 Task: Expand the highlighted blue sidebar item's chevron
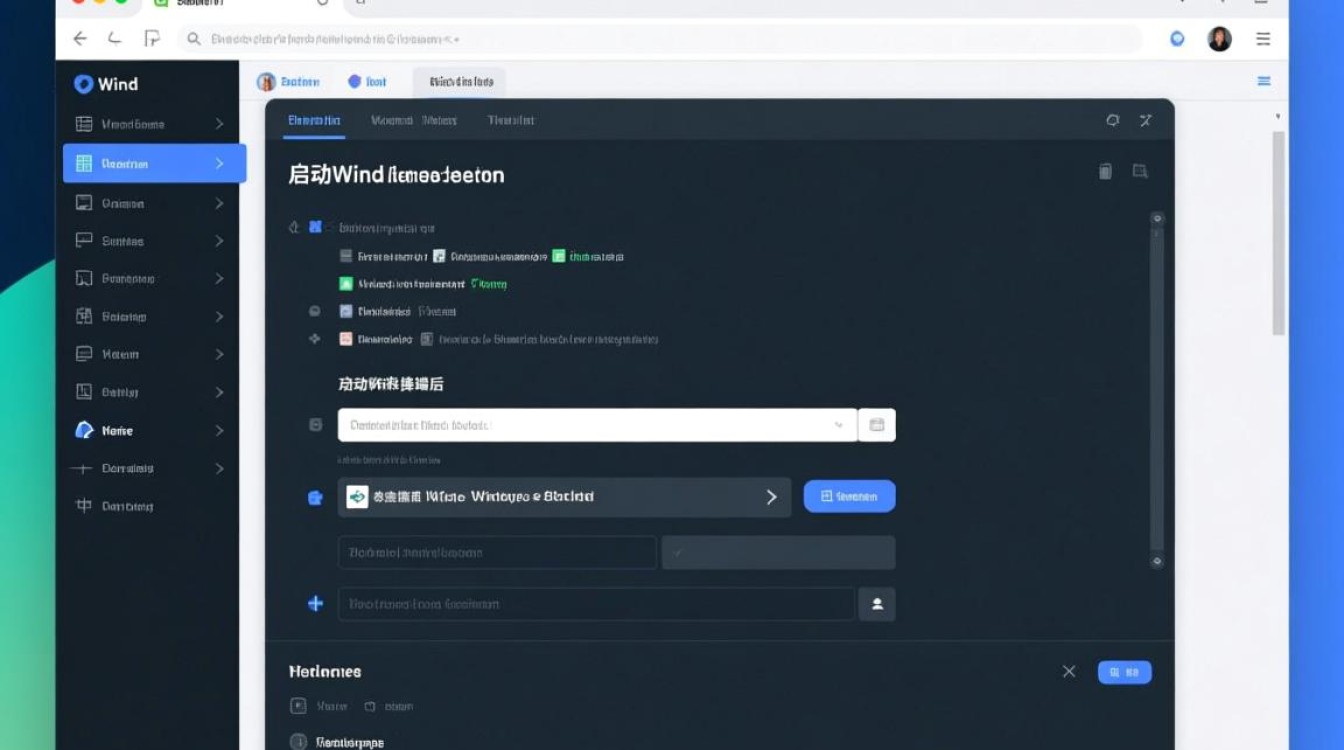219,163
